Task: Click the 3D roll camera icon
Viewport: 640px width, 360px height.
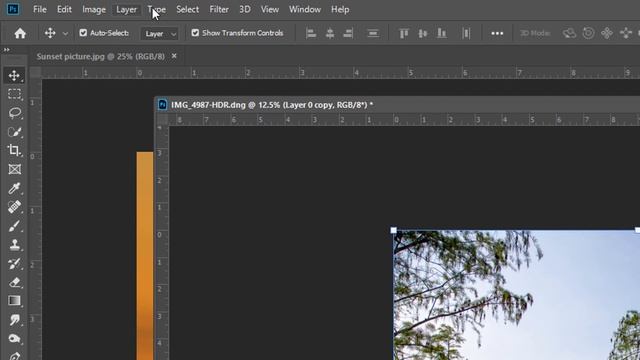Action: click(588, 33)
